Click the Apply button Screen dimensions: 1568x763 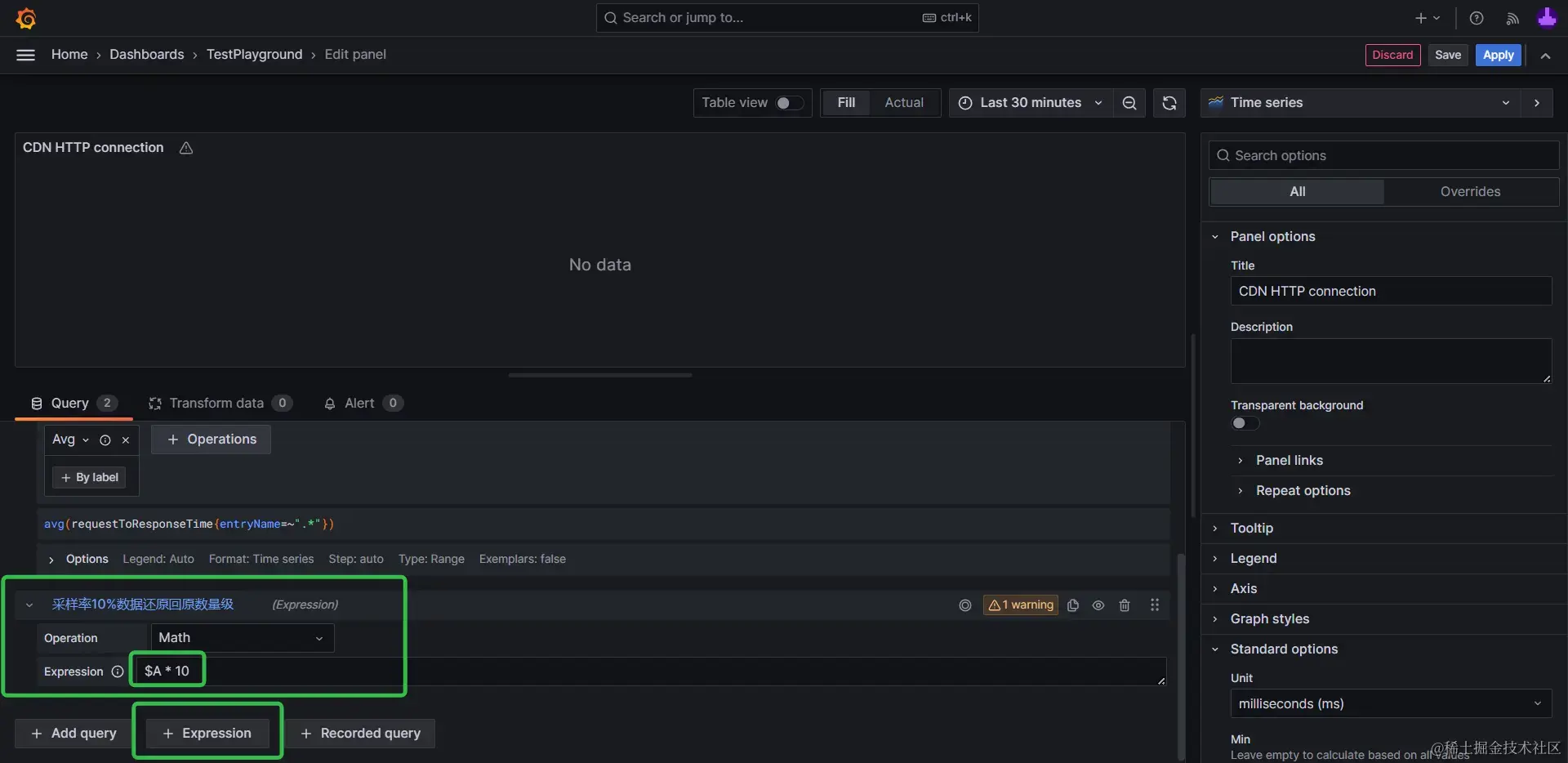[x=1498, y=55]
